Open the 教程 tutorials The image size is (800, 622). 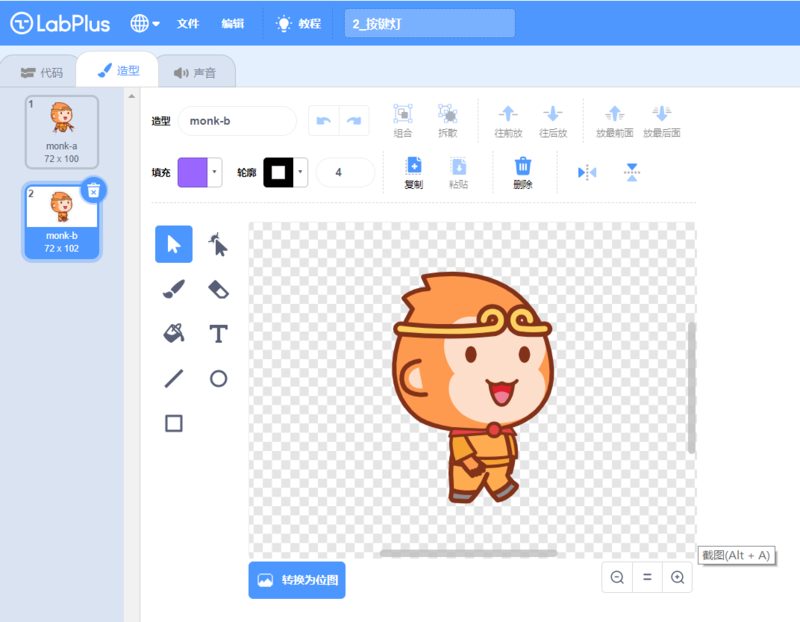click(x=298, y=23)
